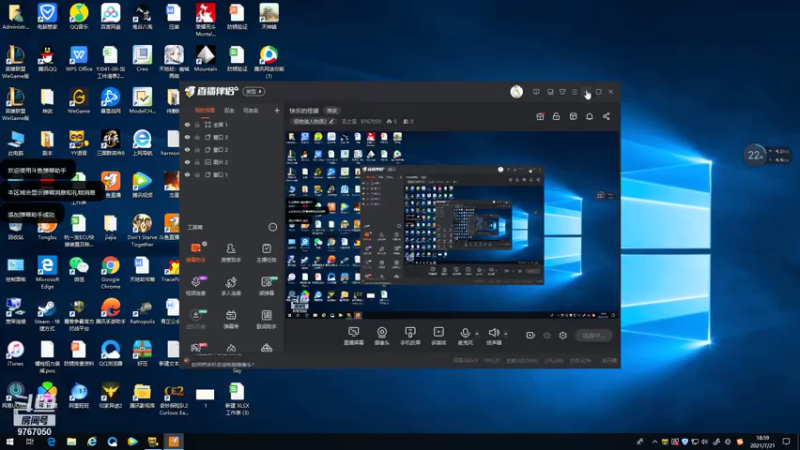Show hidden icons chevron in system tray
The image size is (800, 450).
click(x=654, y=442)
